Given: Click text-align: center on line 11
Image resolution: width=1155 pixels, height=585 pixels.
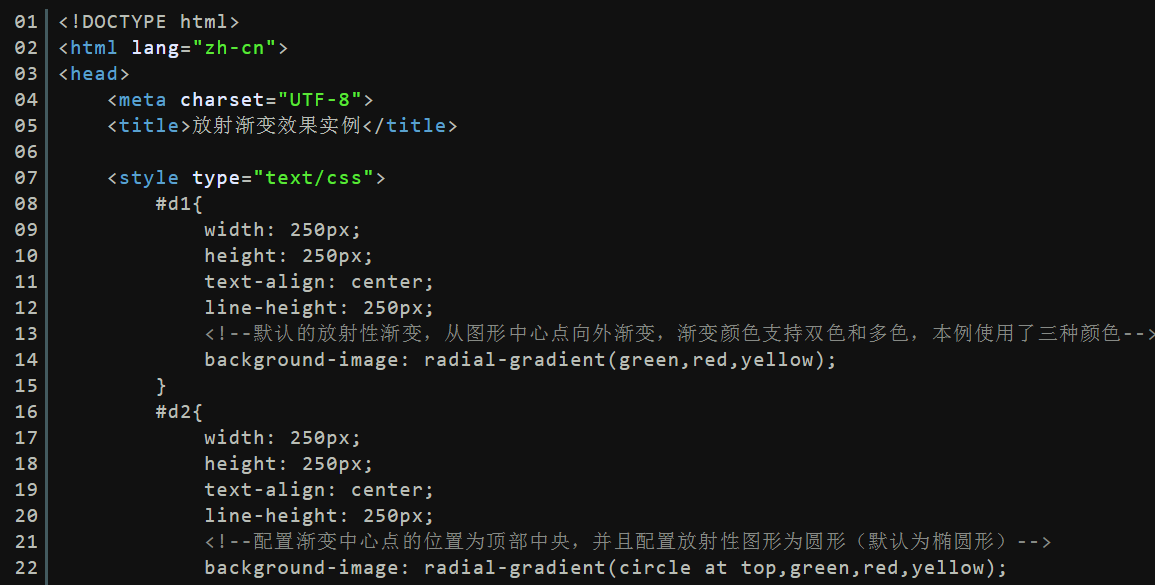Looking at the screenshot, I should point(319,281).
